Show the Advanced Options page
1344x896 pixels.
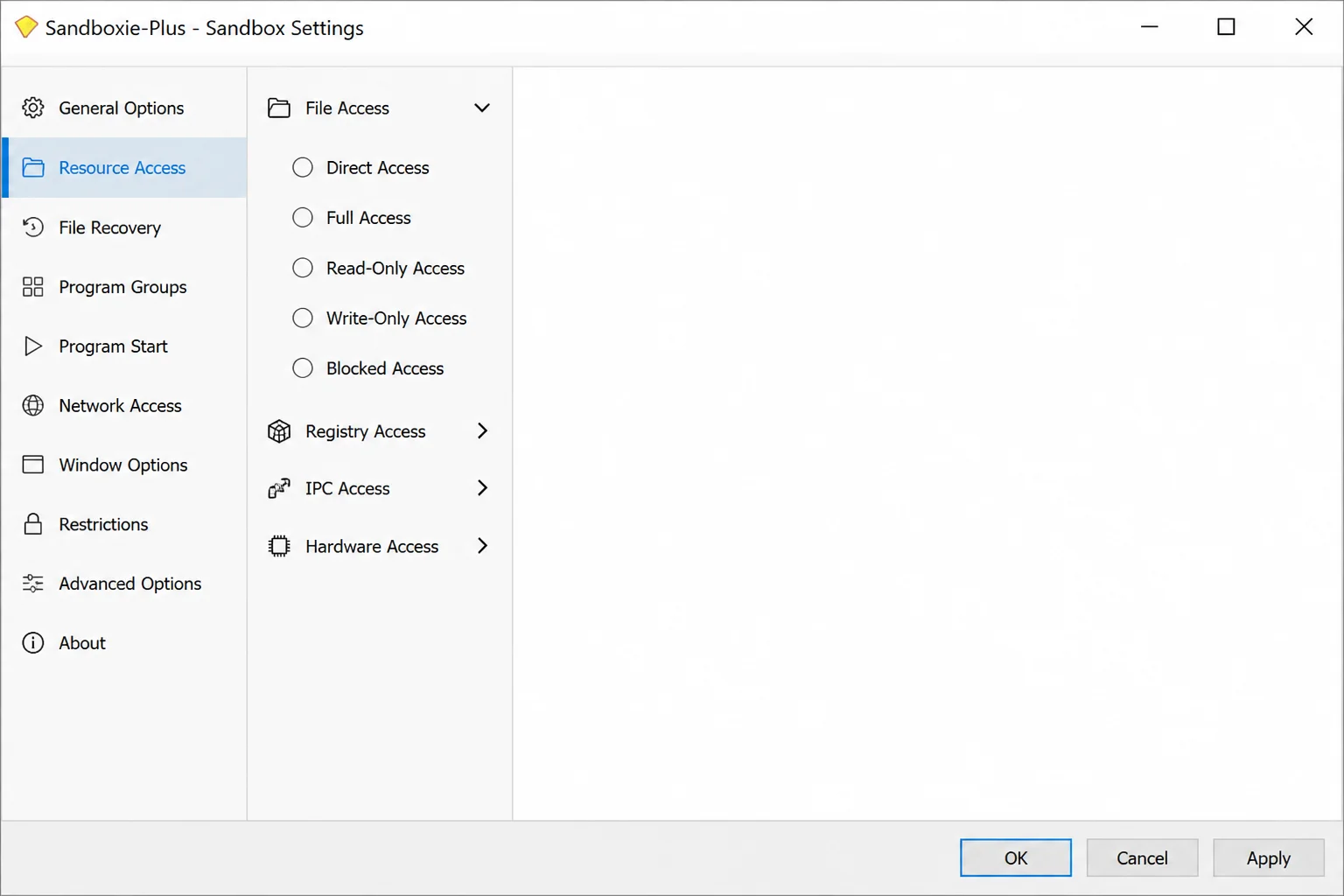coord(124,584)
